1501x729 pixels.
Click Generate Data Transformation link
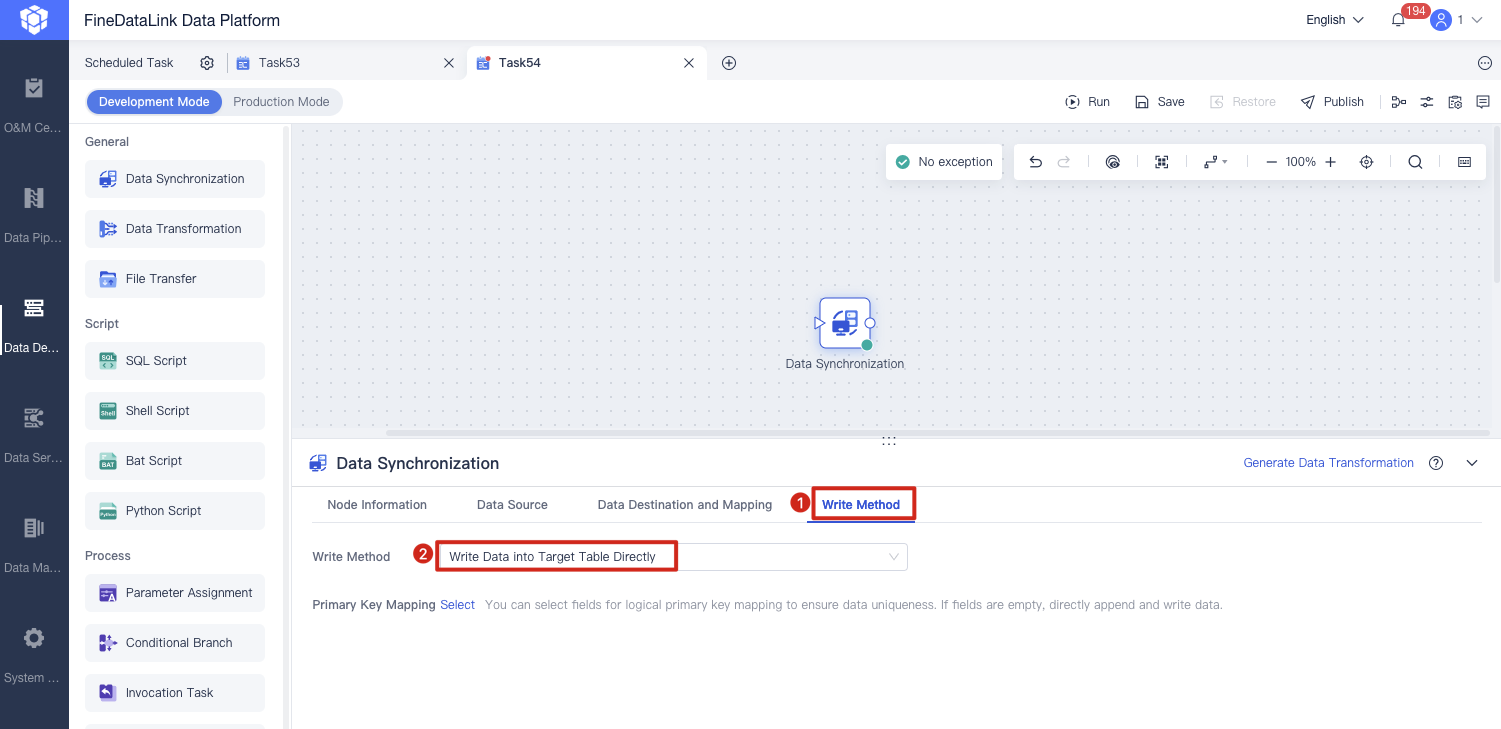1328,463
